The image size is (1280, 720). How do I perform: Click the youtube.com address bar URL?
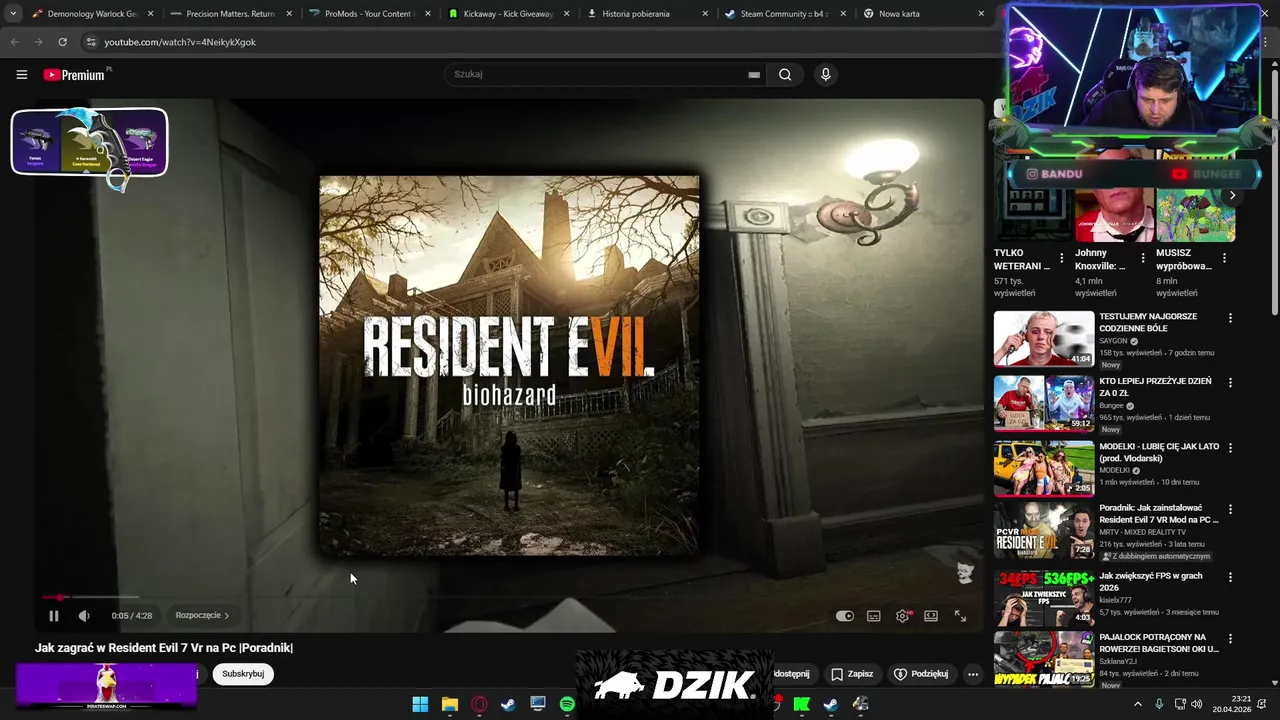pyautogui.click(x=180, y=42)
